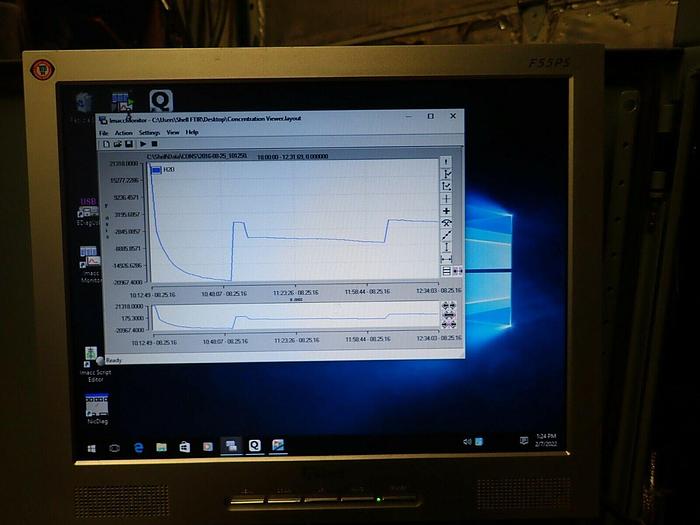Click the 175.3000 value on overview axis
Screen dimensions: 700x525
point(133,318)
